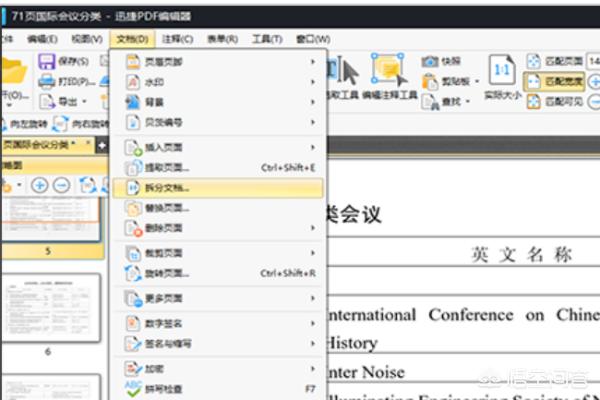Select 旋转页面 menu entry
Viewport: 600px width, 400px height.
(218, 273)
